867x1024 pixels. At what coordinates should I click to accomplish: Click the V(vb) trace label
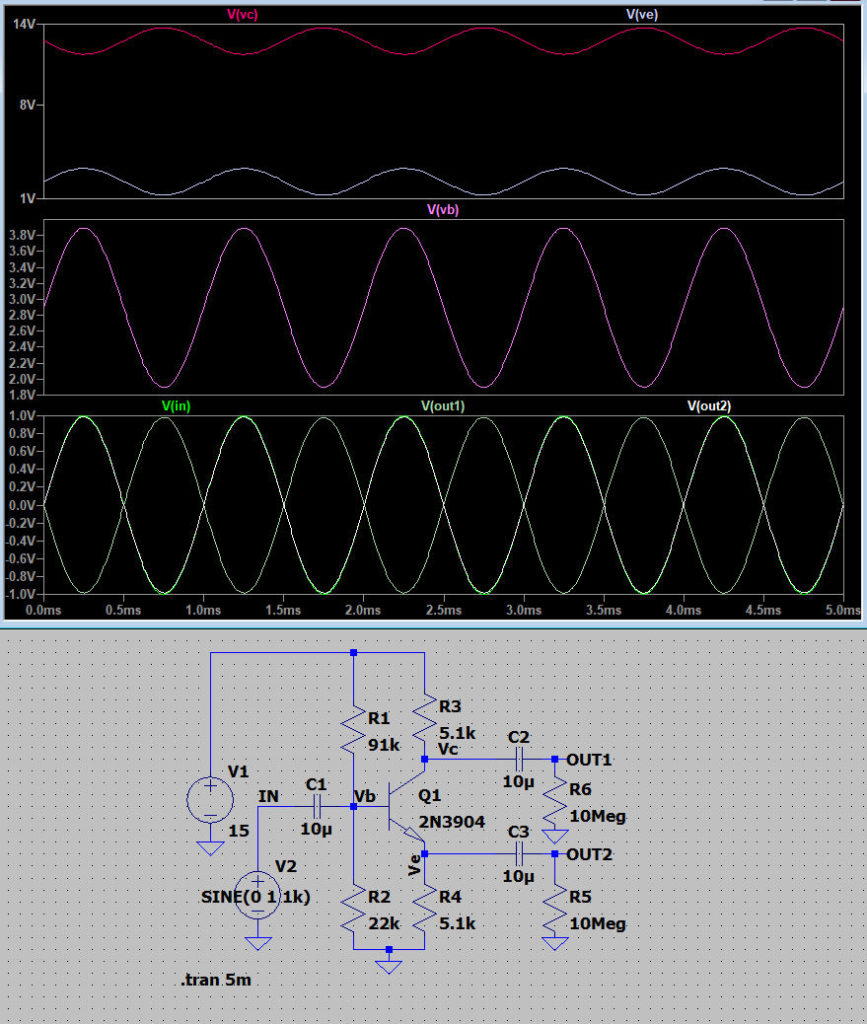(442, 210)
